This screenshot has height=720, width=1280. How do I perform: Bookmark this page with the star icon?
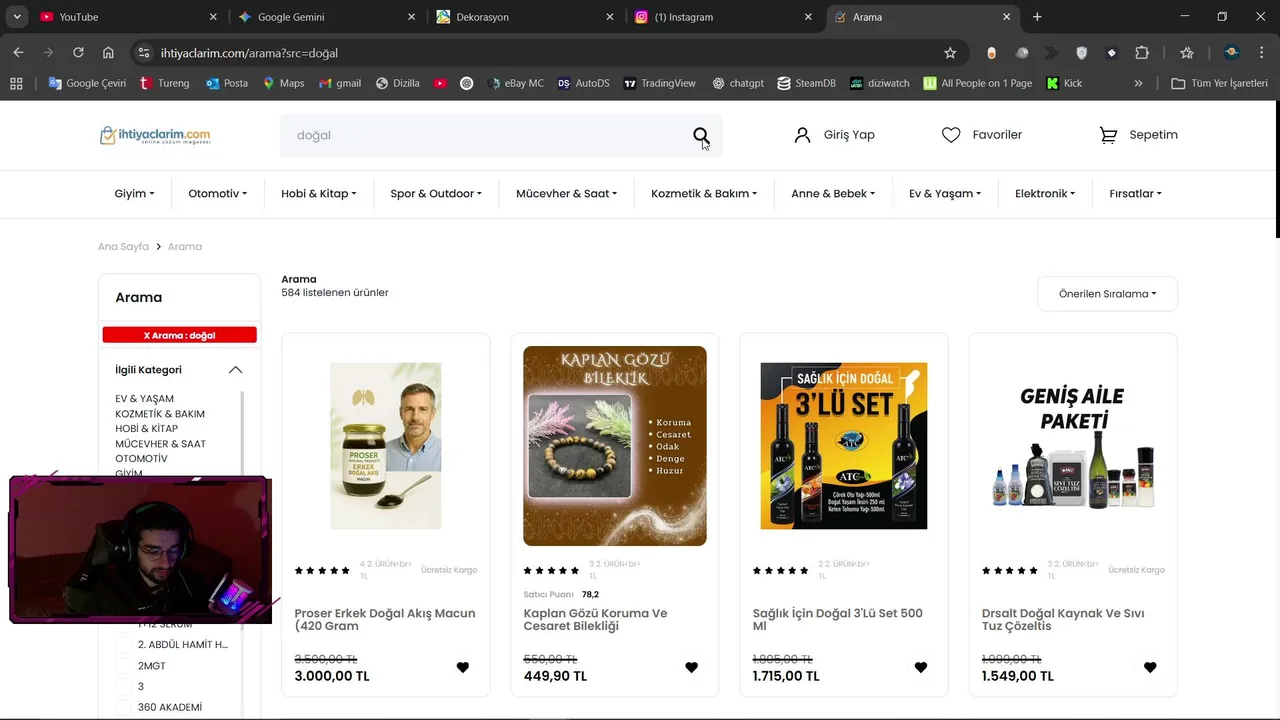(x=950, y=53)
